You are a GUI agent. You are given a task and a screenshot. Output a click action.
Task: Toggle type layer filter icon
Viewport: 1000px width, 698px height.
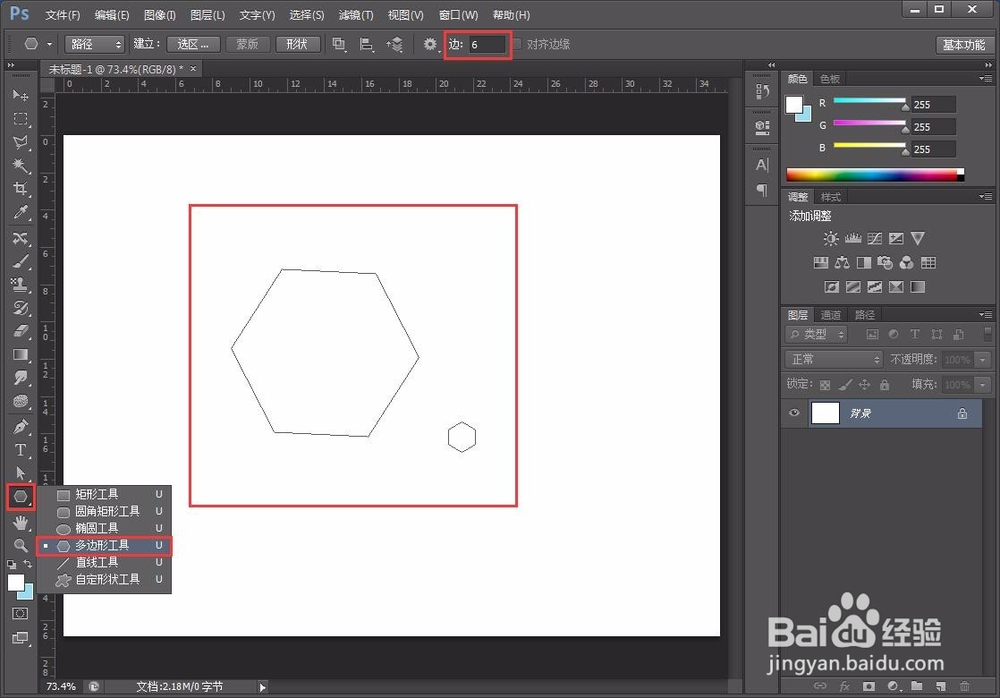[915, 334]
